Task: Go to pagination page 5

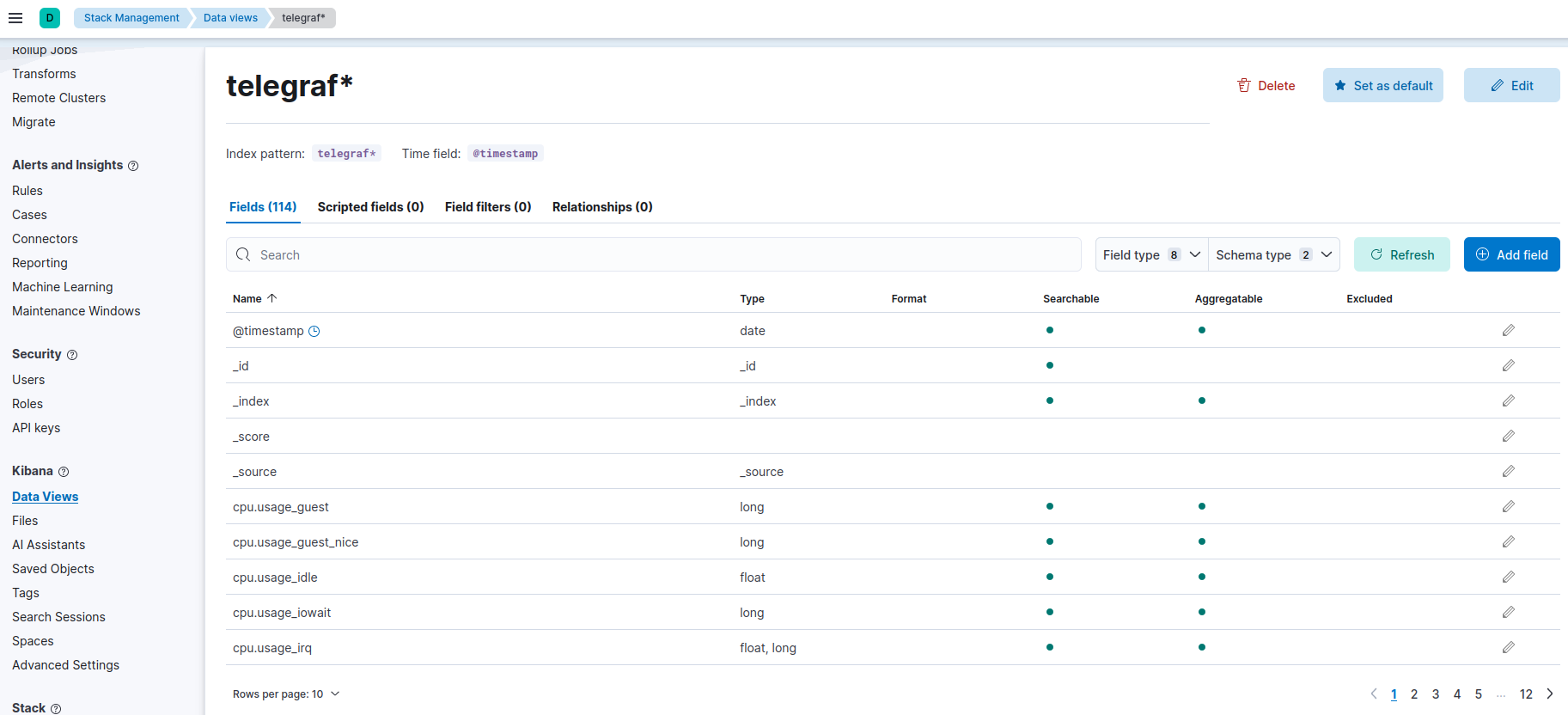Action: pos(1479,694)
